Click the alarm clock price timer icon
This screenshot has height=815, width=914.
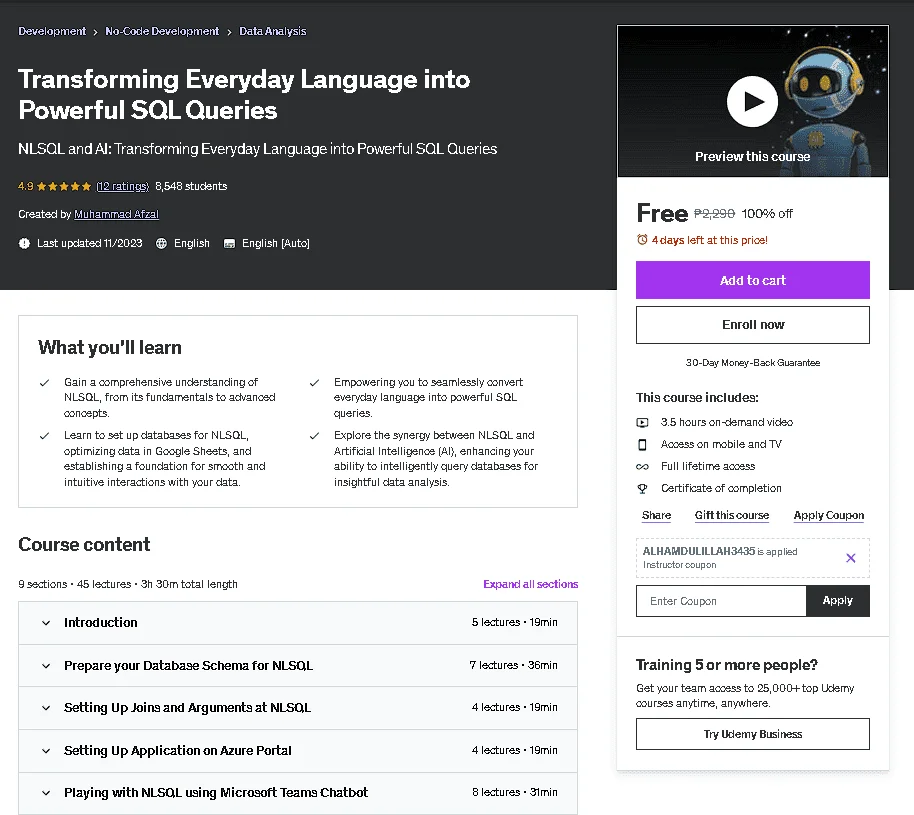(x=642, y=240)
